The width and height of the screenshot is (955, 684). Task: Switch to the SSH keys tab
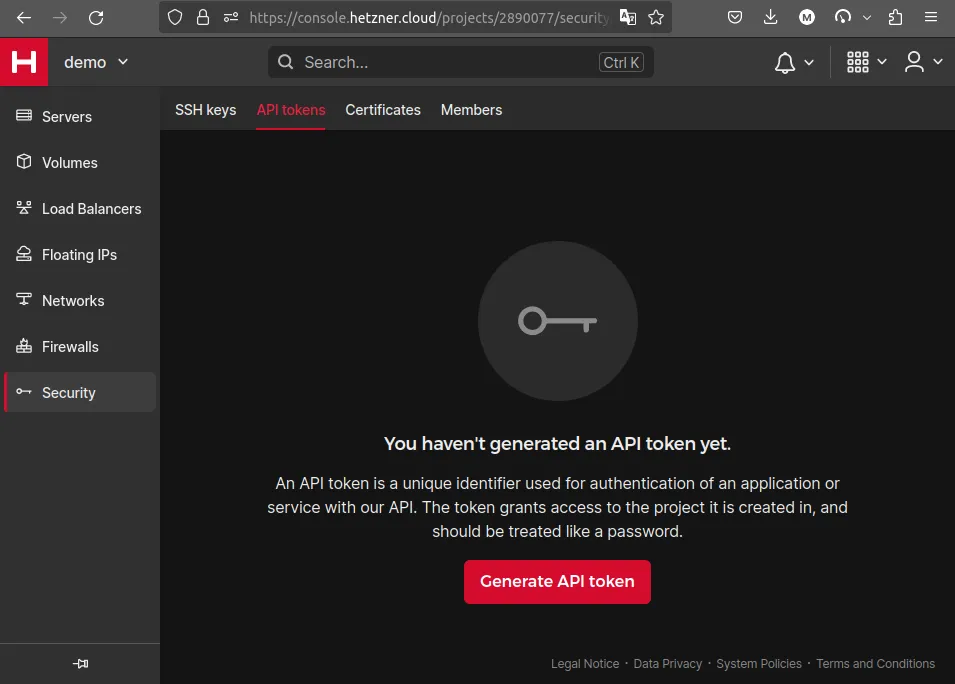coord(205,110)
